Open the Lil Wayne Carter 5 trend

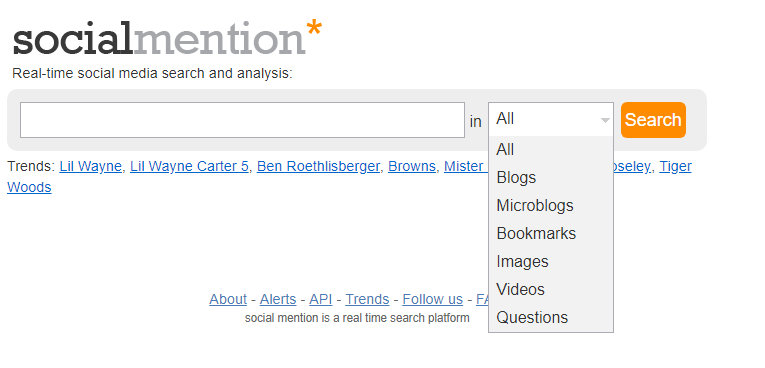click(189, 166)
